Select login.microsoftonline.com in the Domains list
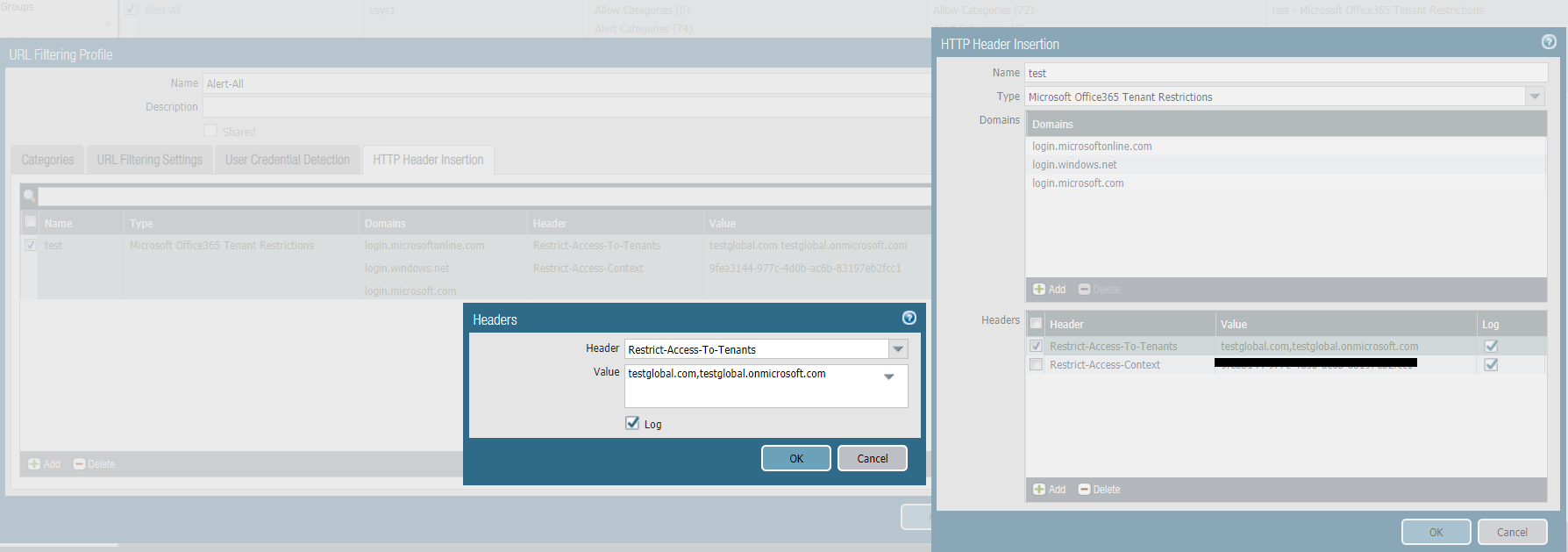The image size is (1568, 552). tap(1092, 147)
